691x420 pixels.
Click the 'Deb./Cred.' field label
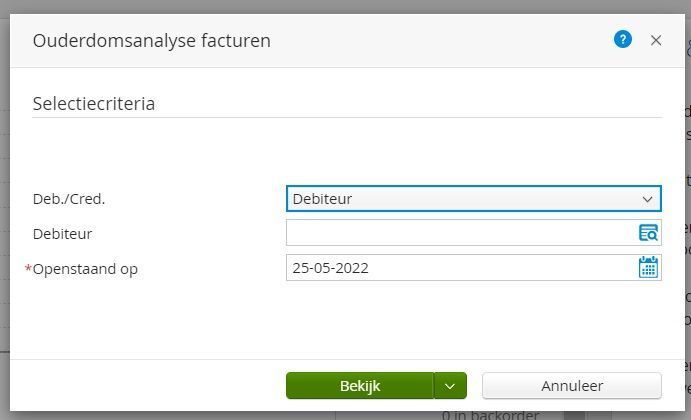69,199
